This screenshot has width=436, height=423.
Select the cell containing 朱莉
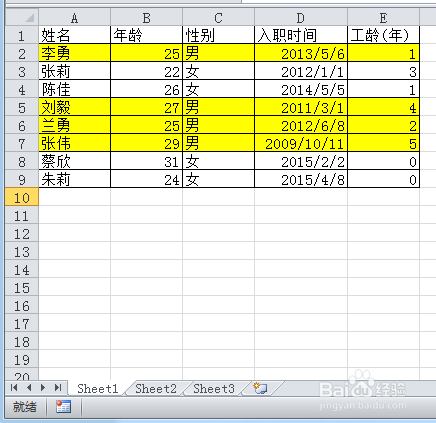click(x=74, y=179)
